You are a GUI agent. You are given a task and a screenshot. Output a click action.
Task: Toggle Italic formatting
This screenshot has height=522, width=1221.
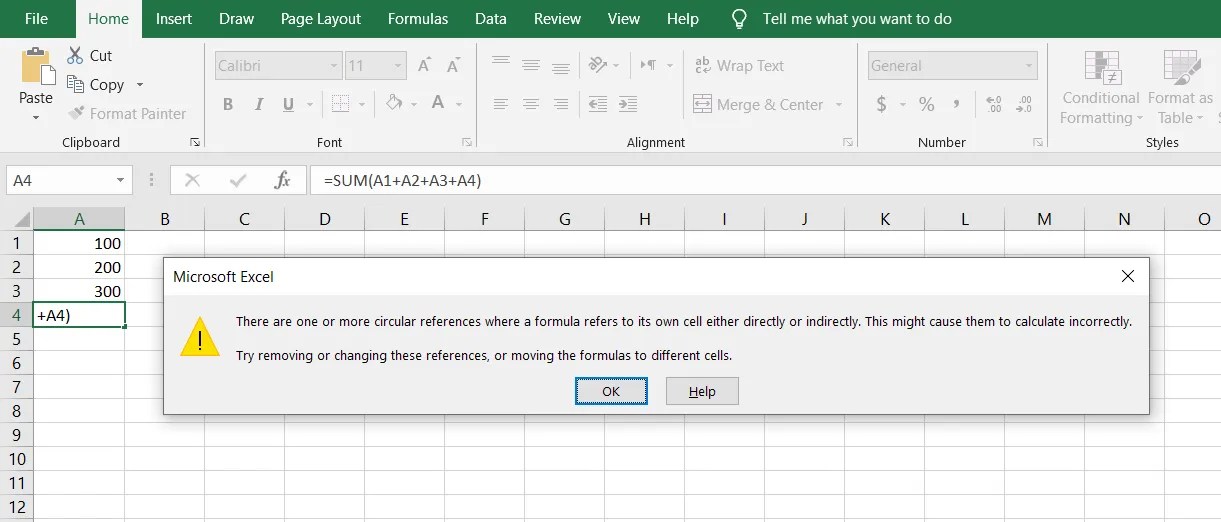pyautogui.click(x=259, y=104)
